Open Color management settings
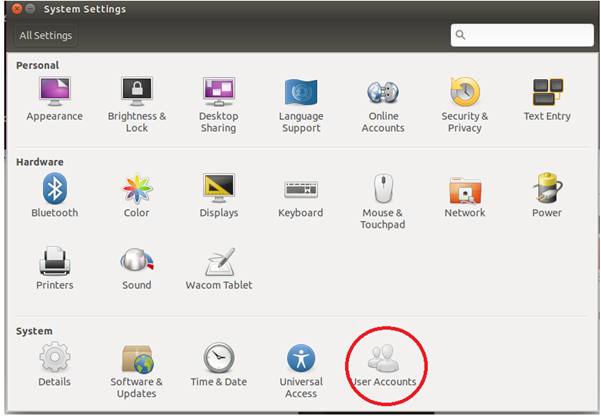This screenshot has height=418, width=601. (137, 195)
